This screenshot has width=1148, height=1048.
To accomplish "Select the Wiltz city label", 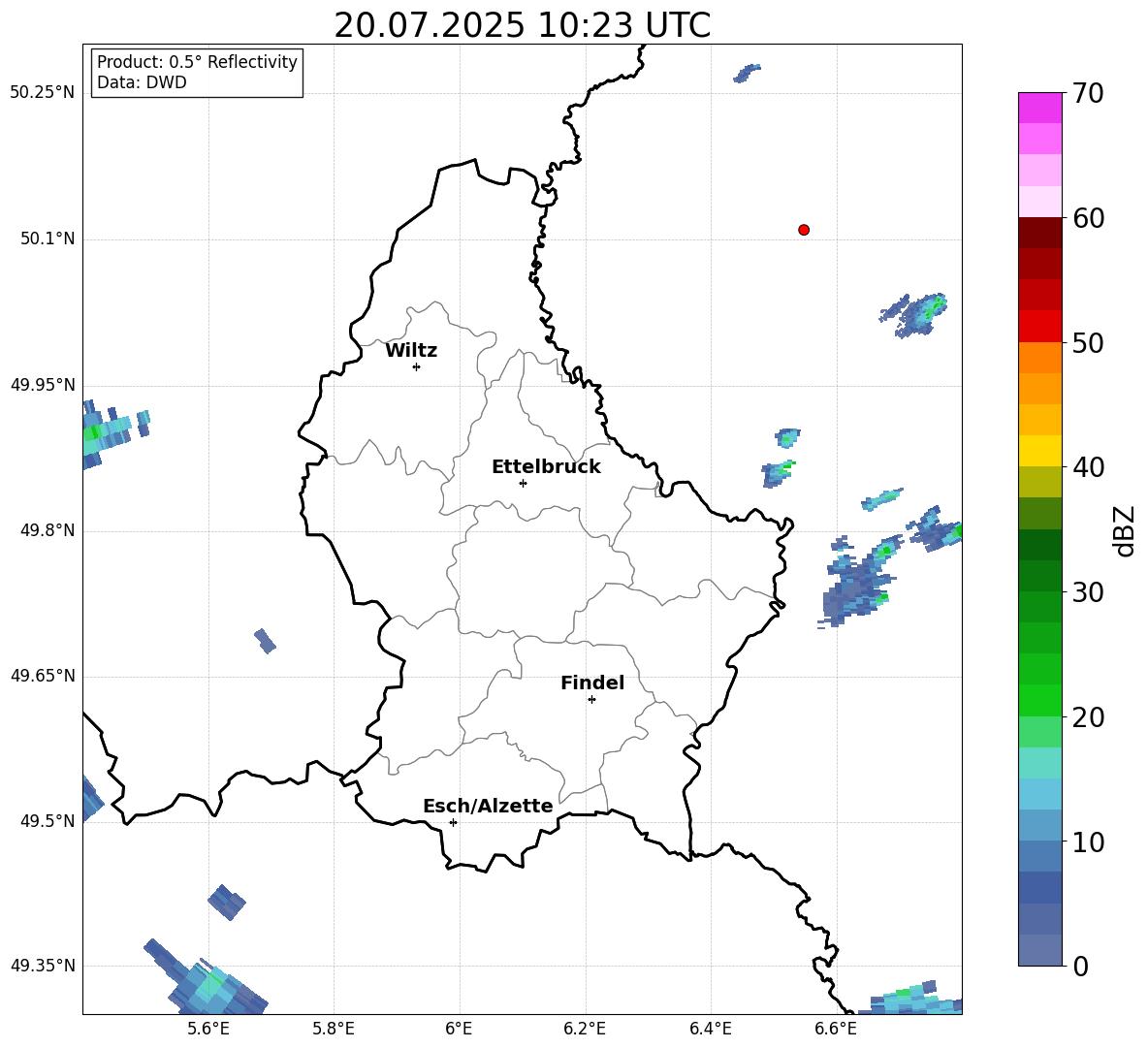I will [411, 351].
